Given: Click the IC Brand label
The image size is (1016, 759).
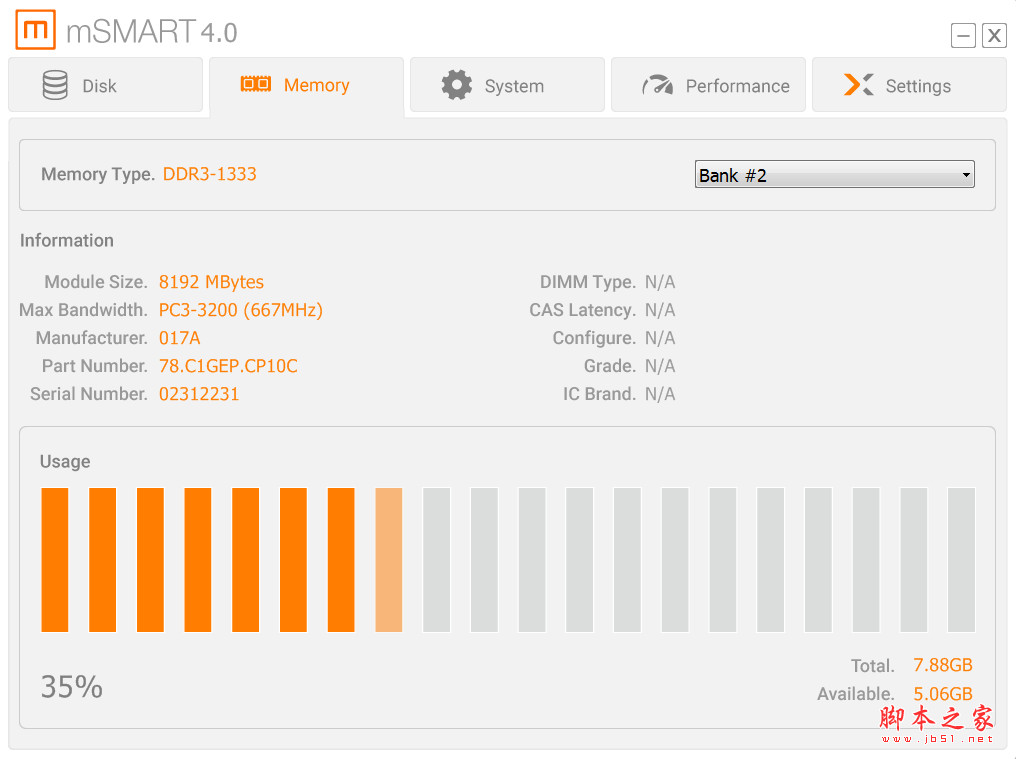Looking at the screenshot, I should coord(599,393).
